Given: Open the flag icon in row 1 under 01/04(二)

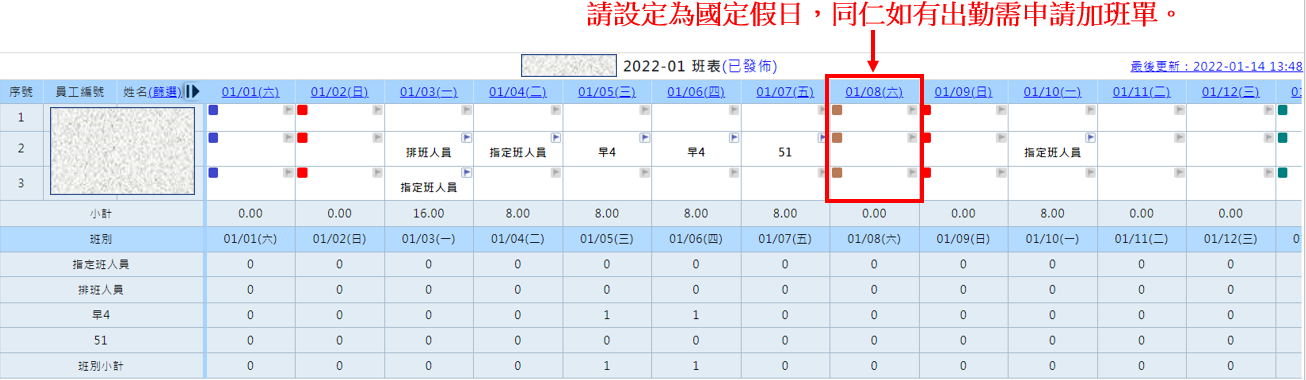Looking at the screenshot, I should 555,110.
